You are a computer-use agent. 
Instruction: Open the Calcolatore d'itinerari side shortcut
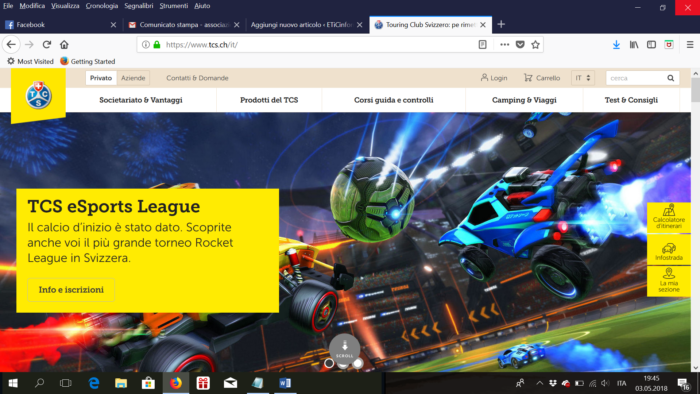point(668,217)
